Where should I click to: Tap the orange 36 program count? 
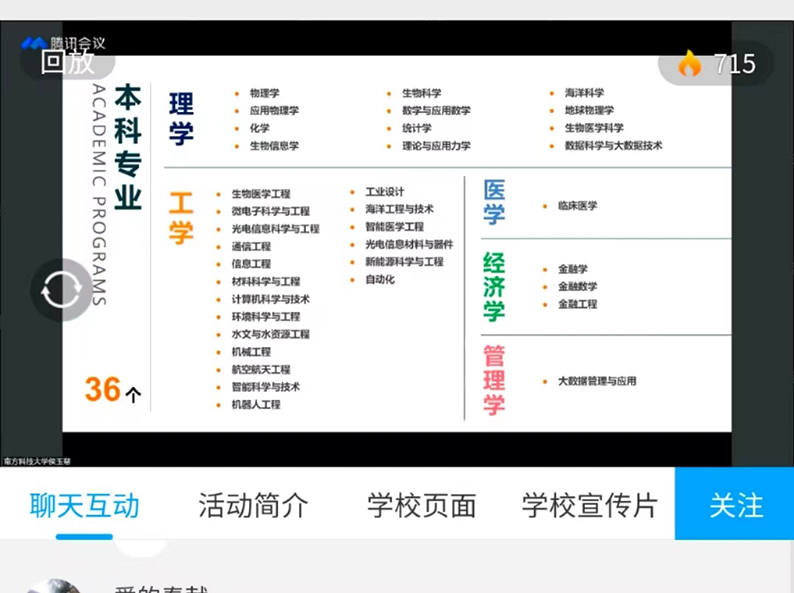(x=103, y=389)
